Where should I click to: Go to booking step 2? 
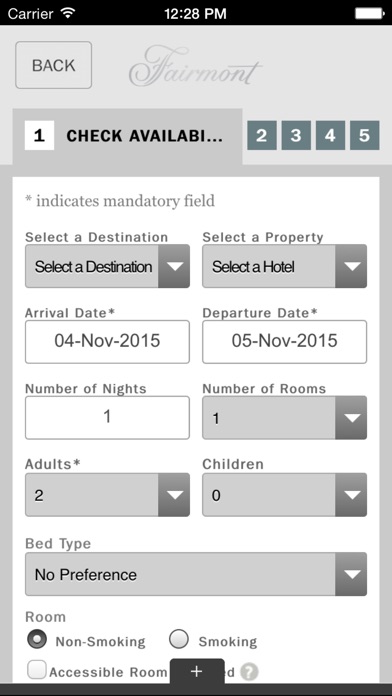(x=262, y=135)
